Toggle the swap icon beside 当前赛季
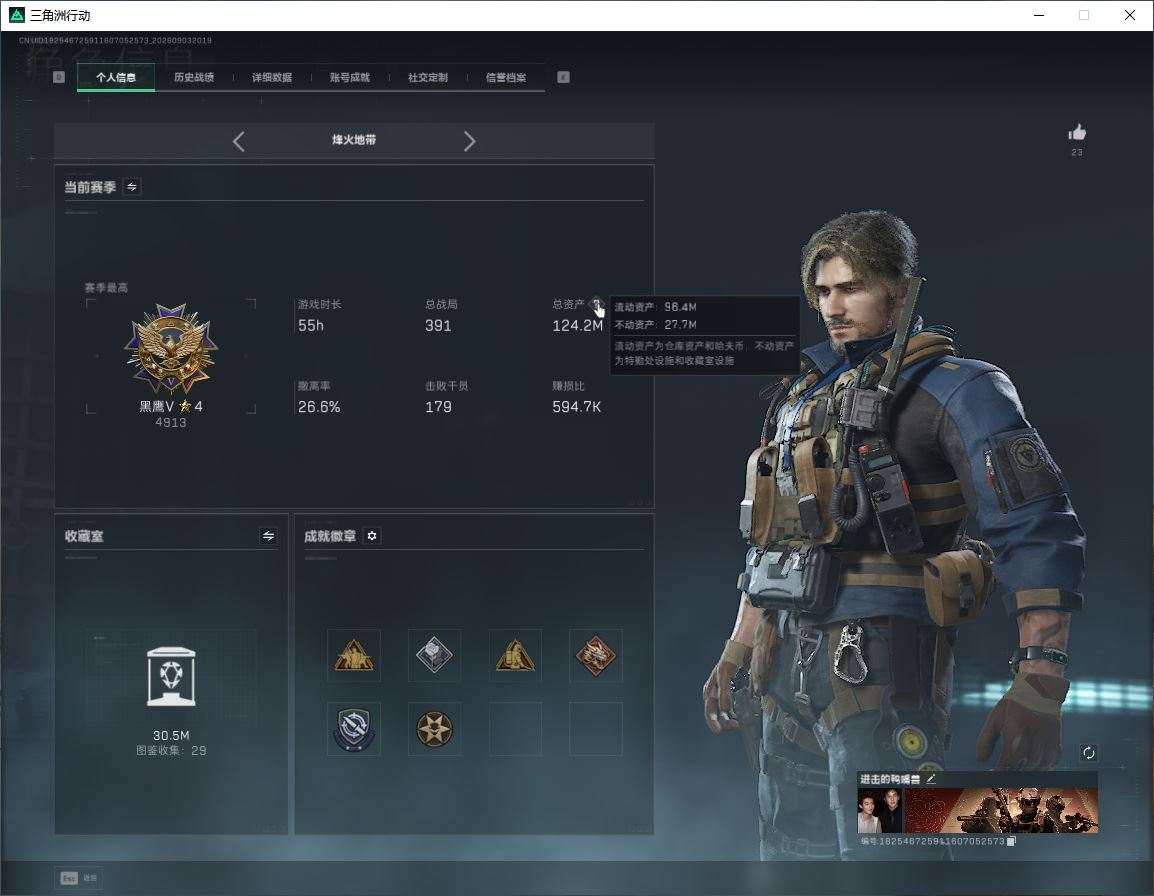This screenshot has height=896, width=1154. (132, 187)
